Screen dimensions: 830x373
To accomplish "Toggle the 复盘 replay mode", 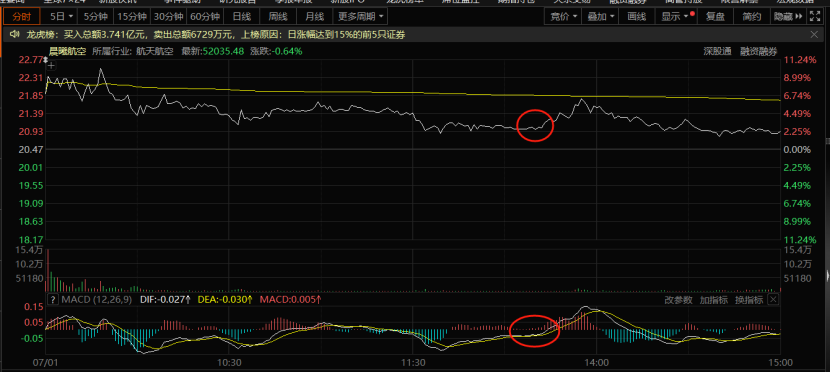I will tap(715, 17).
